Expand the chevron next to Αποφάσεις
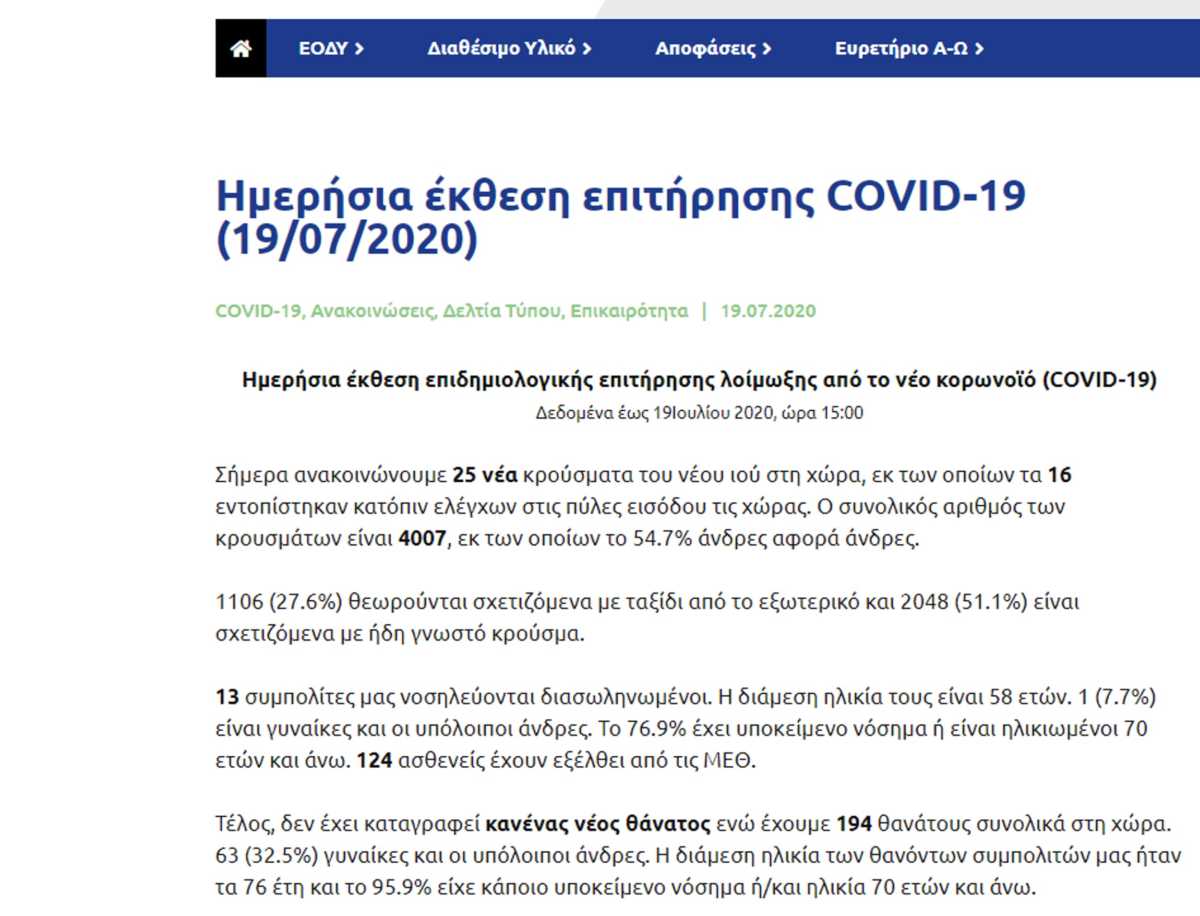Image resolution: width=1200 pixels, height=916 pixels. [x=766, y=48]
